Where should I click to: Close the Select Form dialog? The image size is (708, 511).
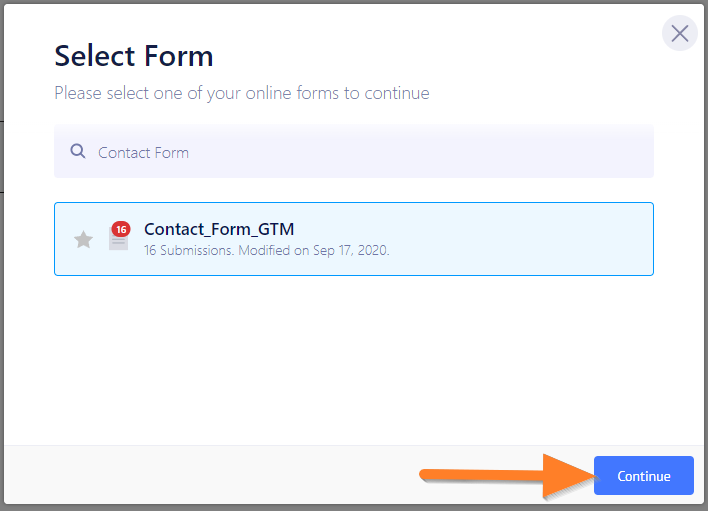[680, 34]
